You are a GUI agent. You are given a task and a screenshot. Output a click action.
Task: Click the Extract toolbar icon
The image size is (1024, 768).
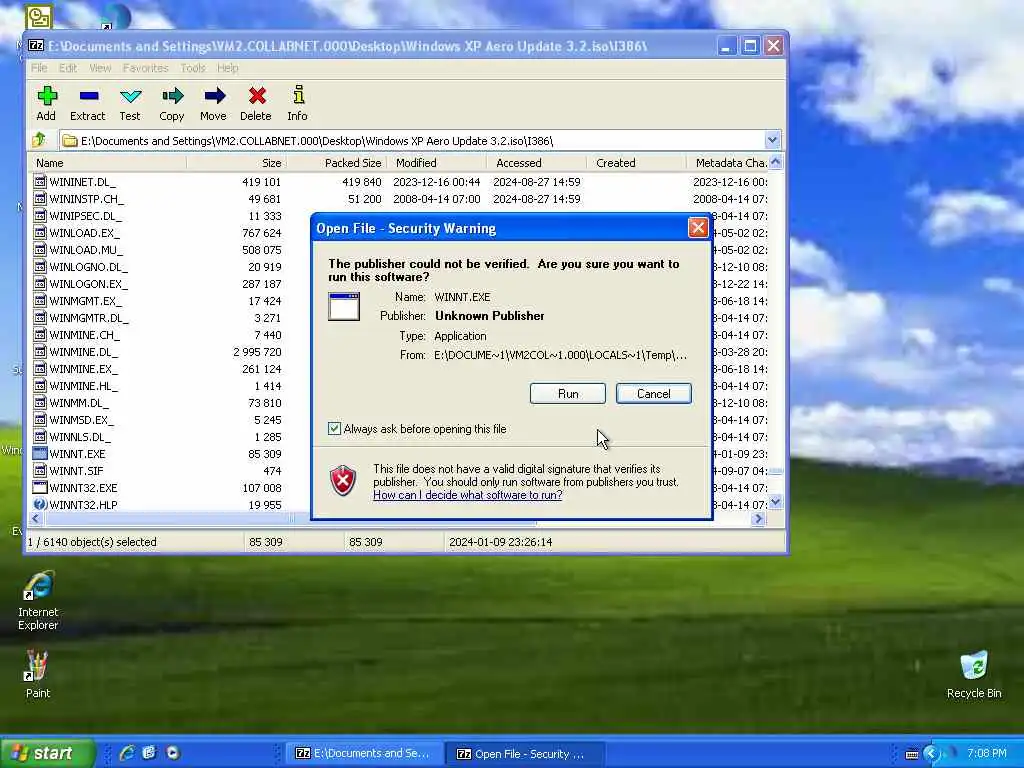point(88,97)
